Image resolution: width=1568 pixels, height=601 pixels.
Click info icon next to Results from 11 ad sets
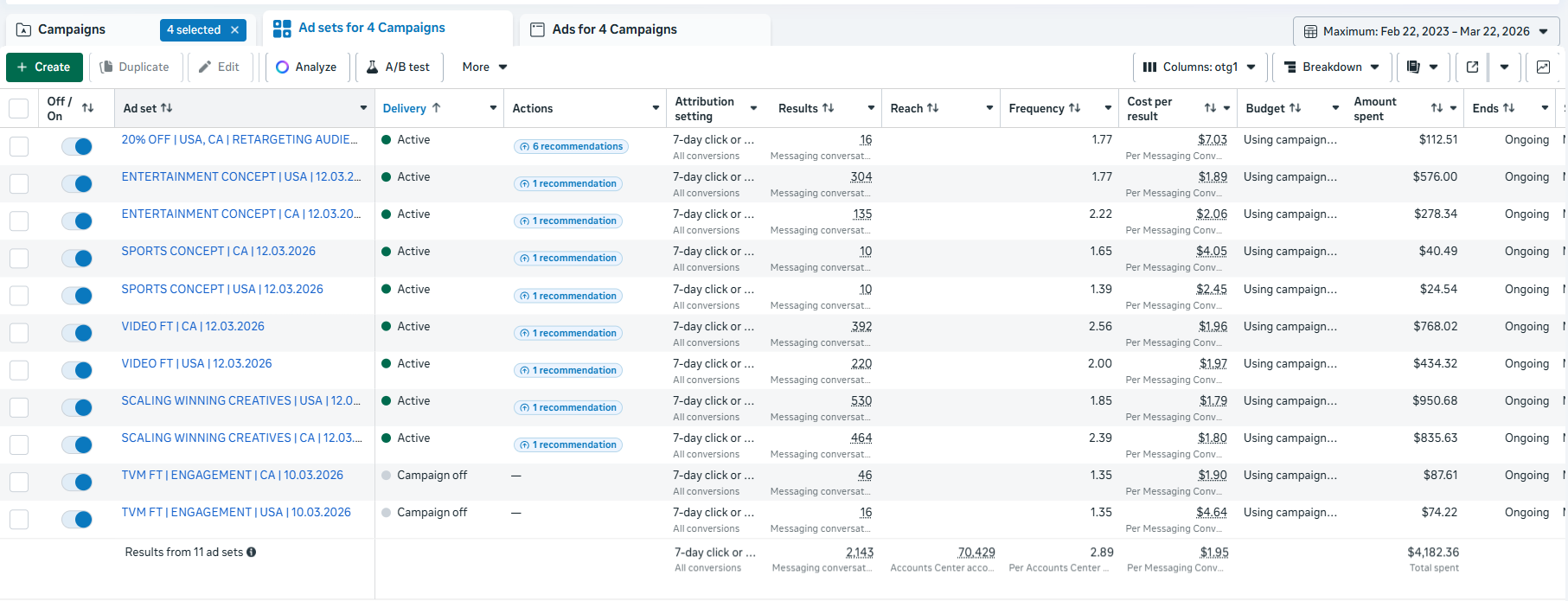coord(251,553)
